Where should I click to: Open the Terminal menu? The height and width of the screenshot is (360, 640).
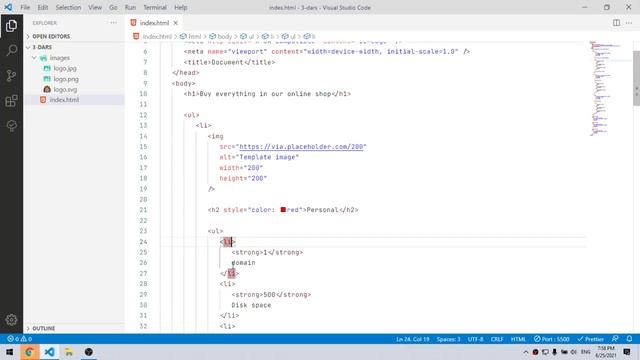click(155, 7)
